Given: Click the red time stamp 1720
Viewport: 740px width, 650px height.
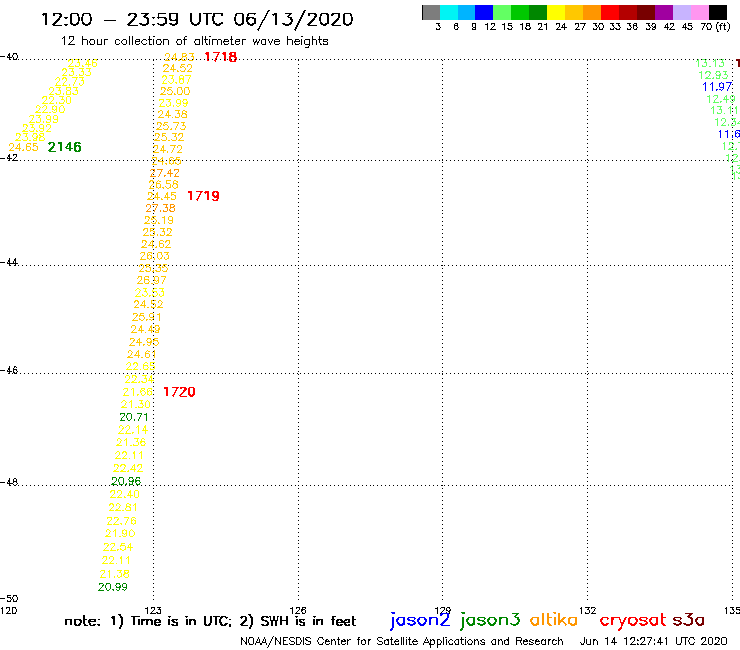Looking at the screenshot, I should (179, 392).
